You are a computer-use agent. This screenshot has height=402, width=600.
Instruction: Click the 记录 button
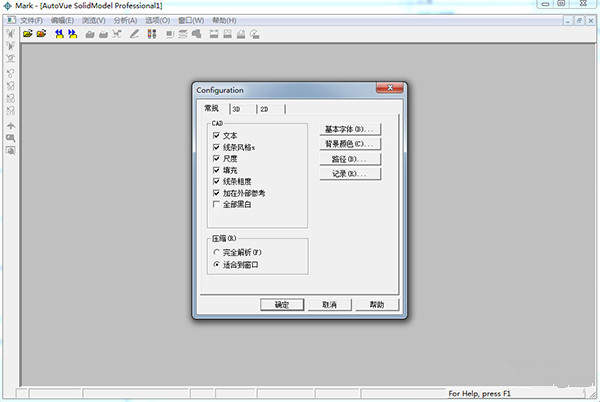coord(350,174)
